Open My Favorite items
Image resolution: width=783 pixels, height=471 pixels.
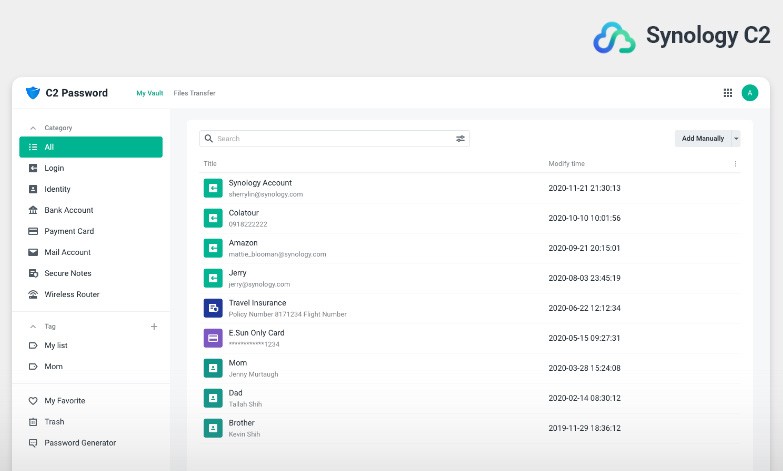click(91, 401)
